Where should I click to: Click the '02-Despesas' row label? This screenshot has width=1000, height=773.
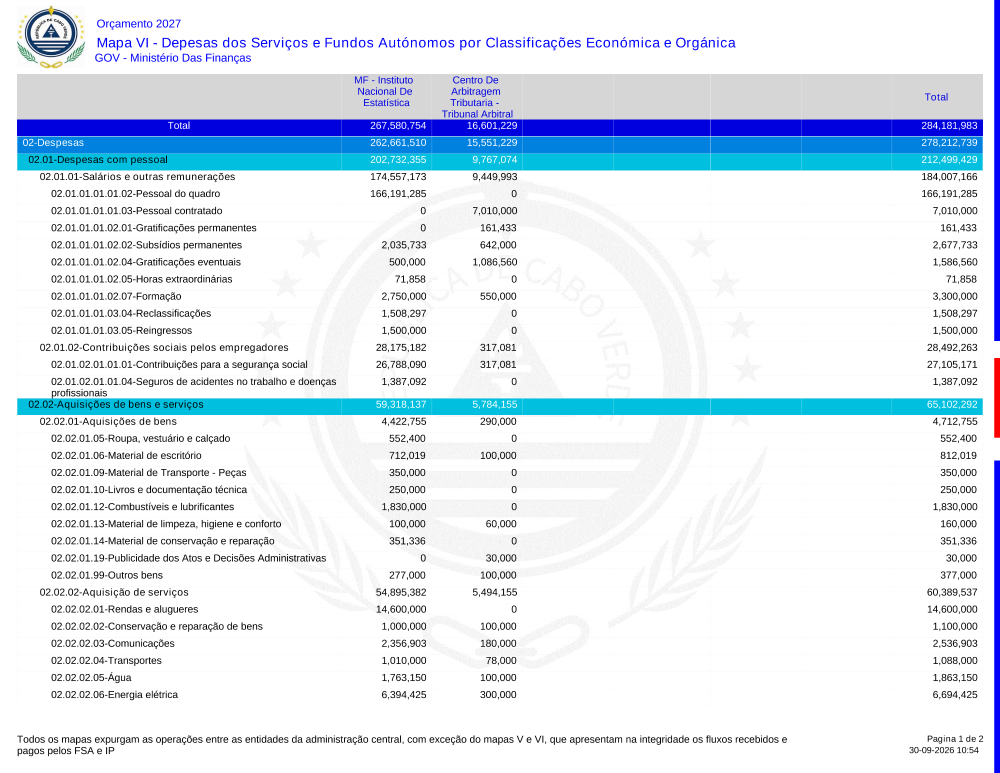[53, 143]
